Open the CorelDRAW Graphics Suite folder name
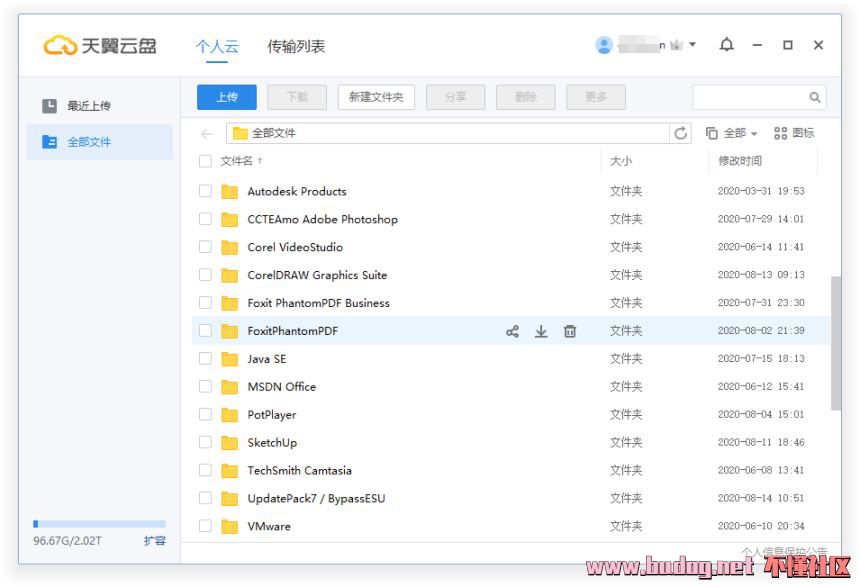The height and width of the screenshot is (587, 860). tap(317, 275)
